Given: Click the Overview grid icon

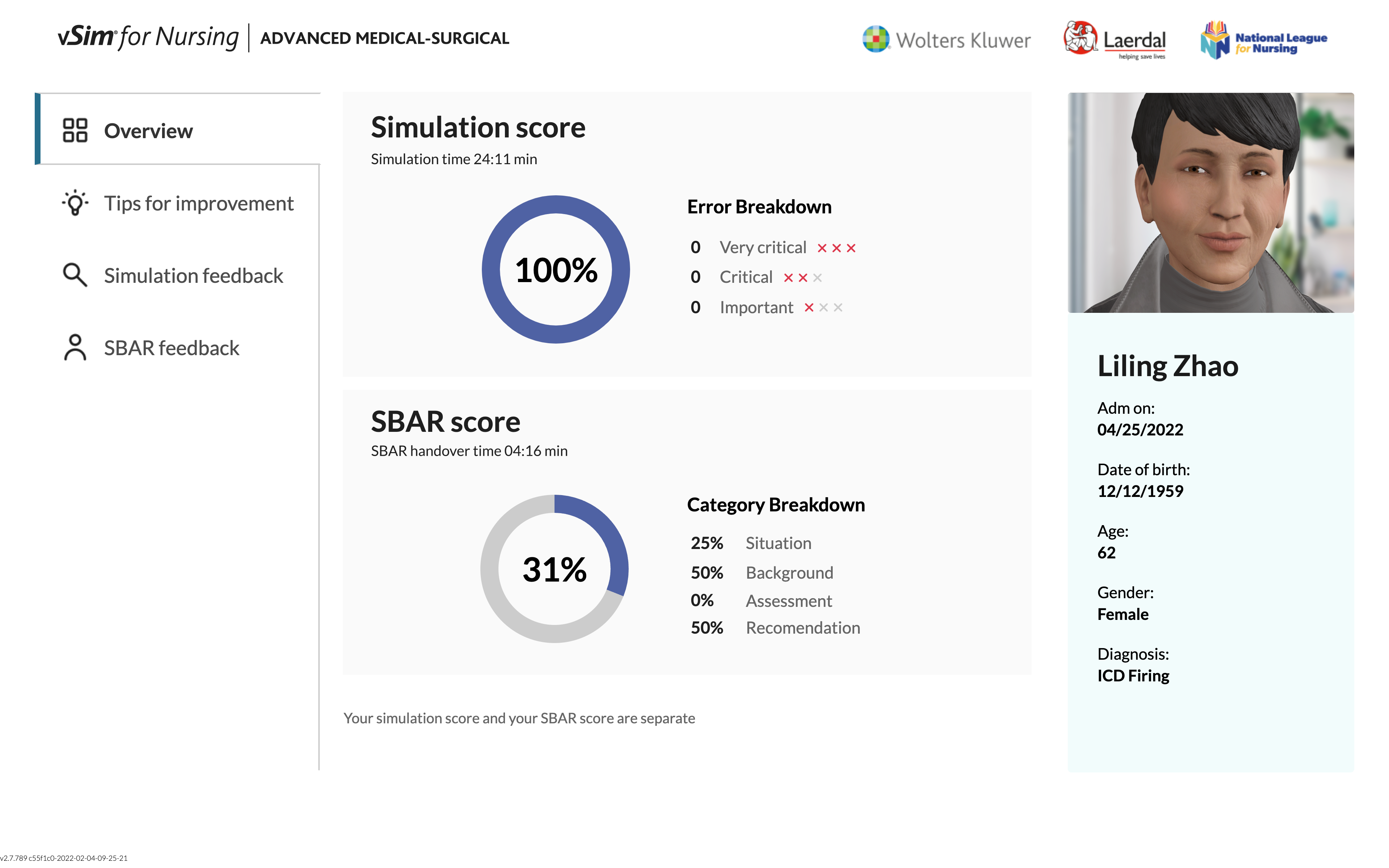Looking at the screenshot, I should (x=75, y=130).
